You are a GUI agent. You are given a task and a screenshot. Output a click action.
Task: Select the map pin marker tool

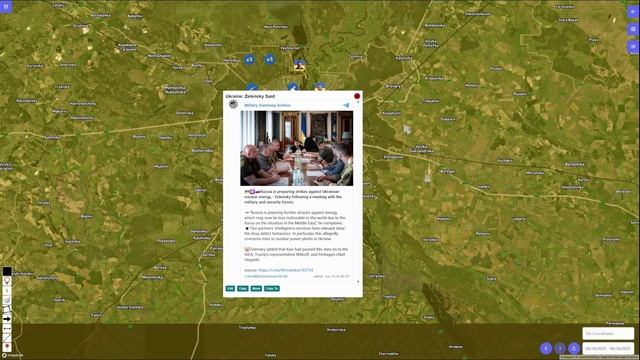click(7, 281)
